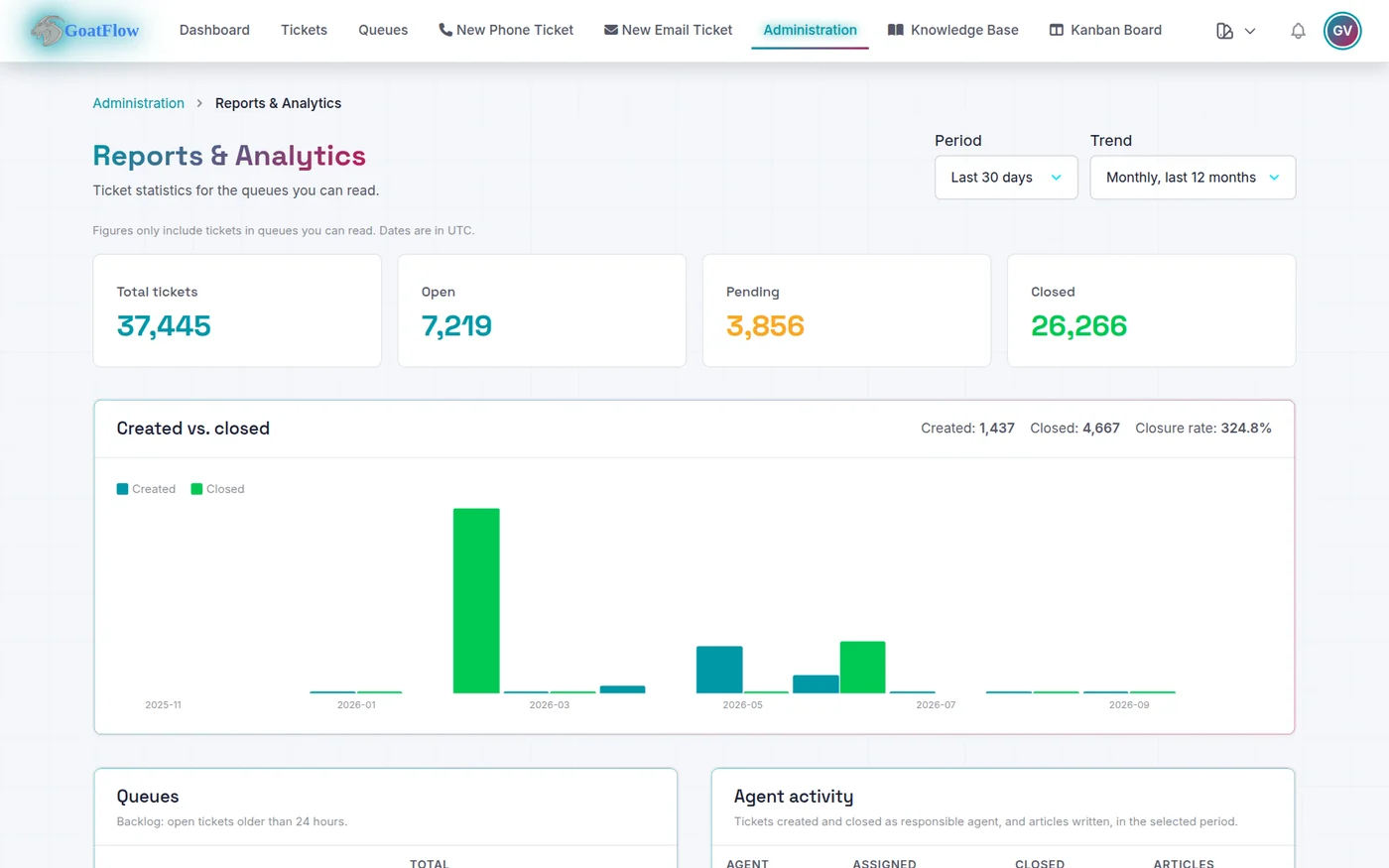
Task: Click the Open tickets count 7,219
Action: [456, 325]
